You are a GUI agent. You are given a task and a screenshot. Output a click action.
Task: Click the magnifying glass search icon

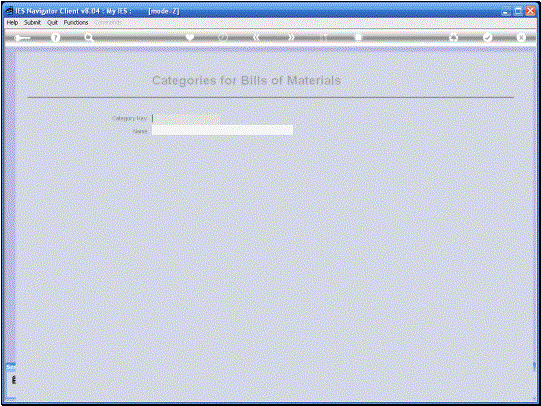pyautogui.click(x=89, y=38)
